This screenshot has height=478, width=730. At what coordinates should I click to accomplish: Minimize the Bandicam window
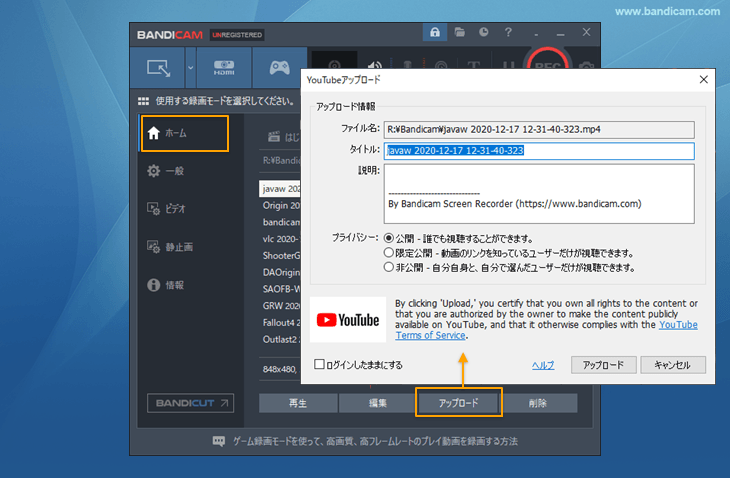(561, 34)
